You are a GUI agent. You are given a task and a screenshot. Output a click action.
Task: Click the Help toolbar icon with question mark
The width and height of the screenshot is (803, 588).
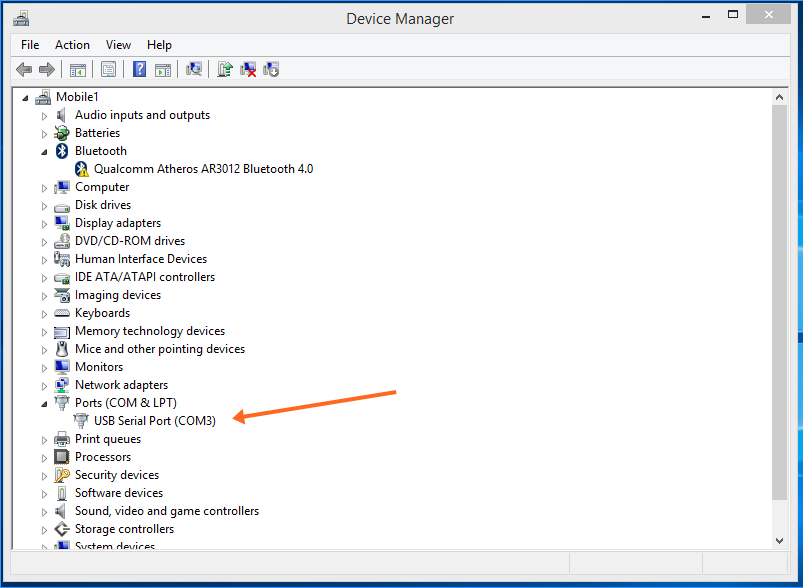139,69
